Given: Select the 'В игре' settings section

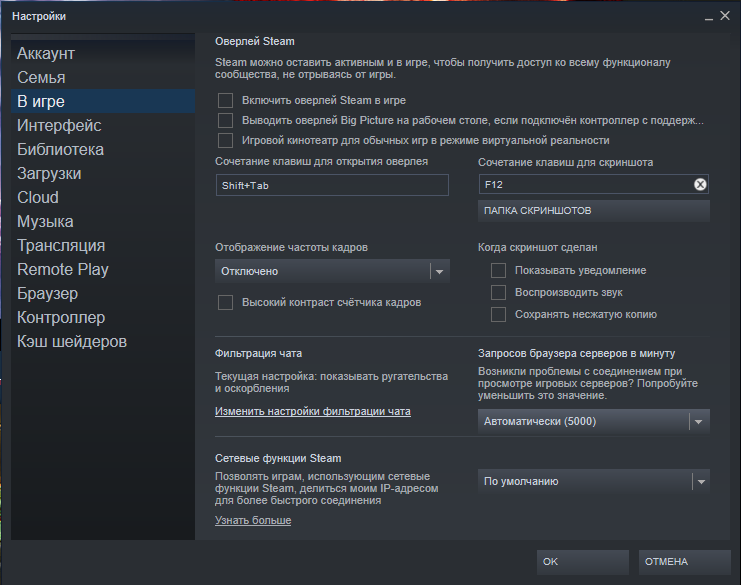Looking at the screenshot, I should 103,101.
